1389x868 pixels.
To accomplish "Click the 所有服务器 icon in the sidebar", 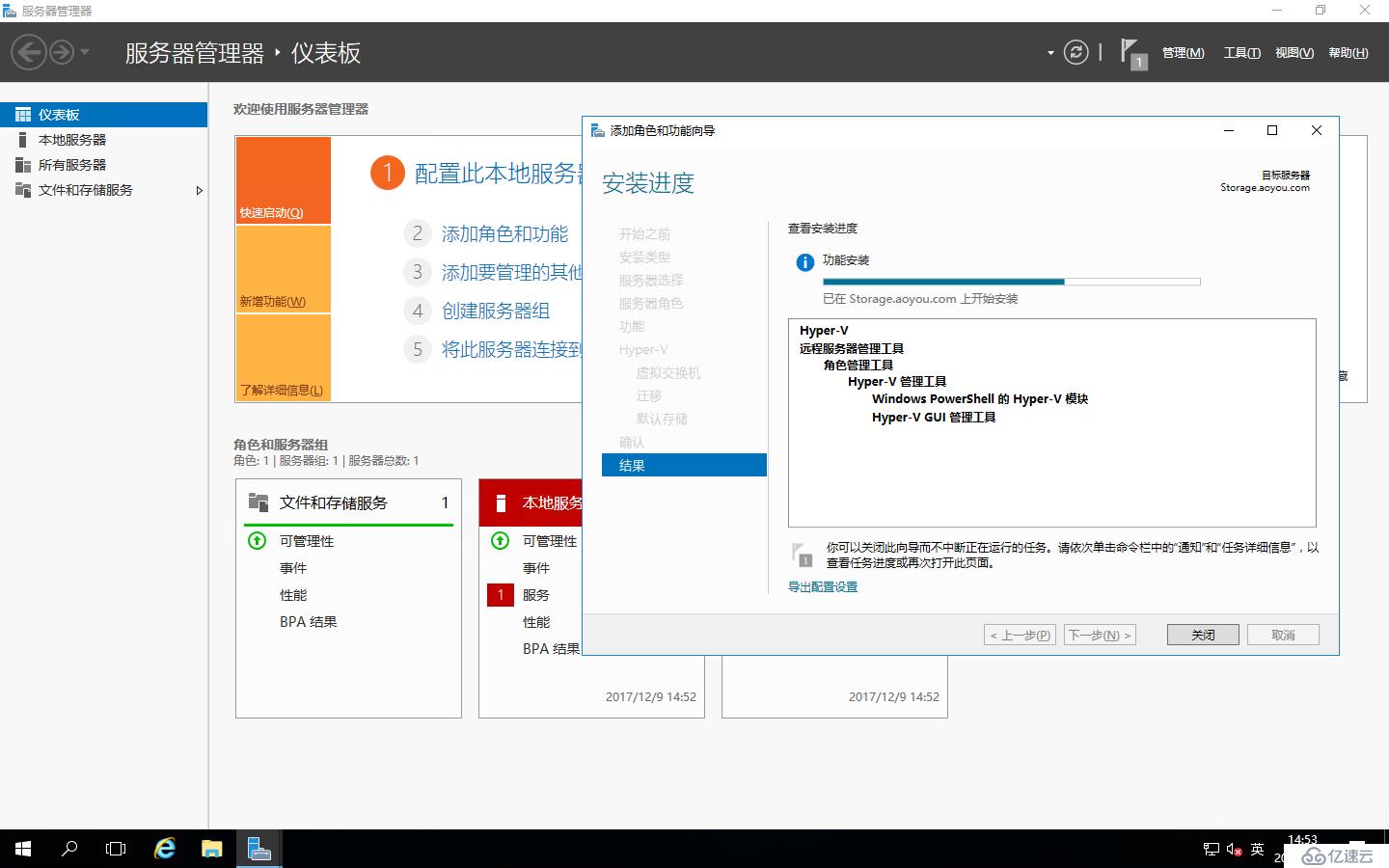I will tap(23, 165).
